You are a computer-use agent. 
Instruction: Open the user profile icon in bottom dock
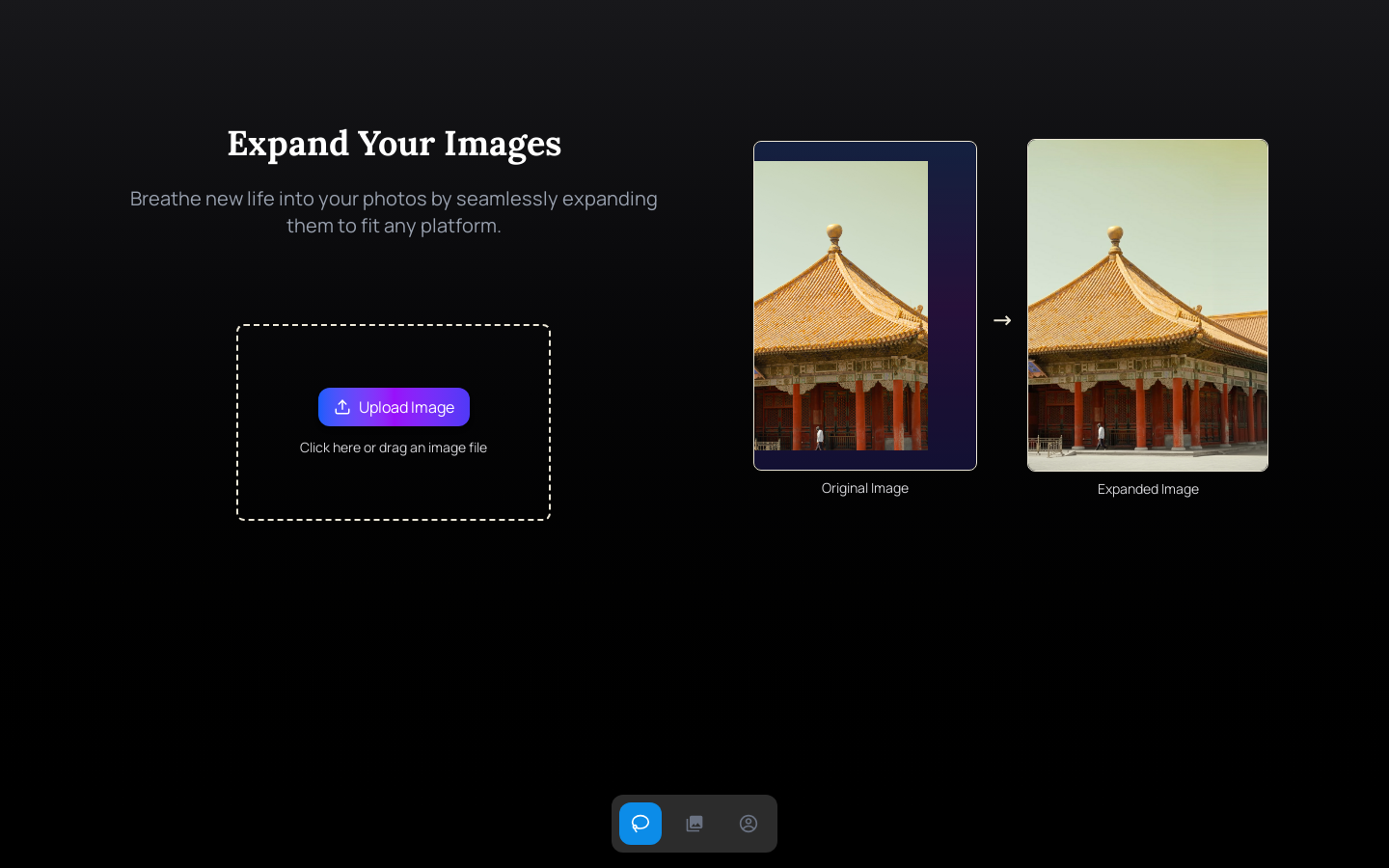click(749, 824)
